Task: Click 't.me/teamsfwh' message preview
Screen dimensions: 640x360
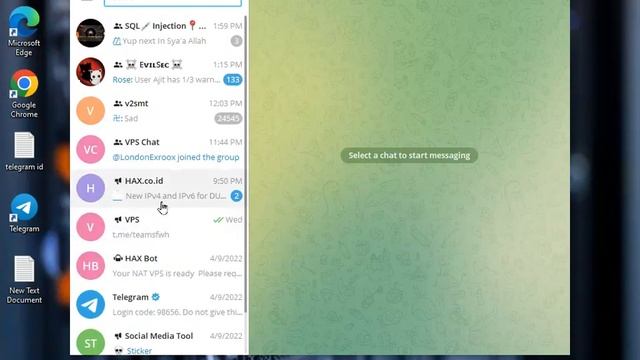Action: (141, 235)
